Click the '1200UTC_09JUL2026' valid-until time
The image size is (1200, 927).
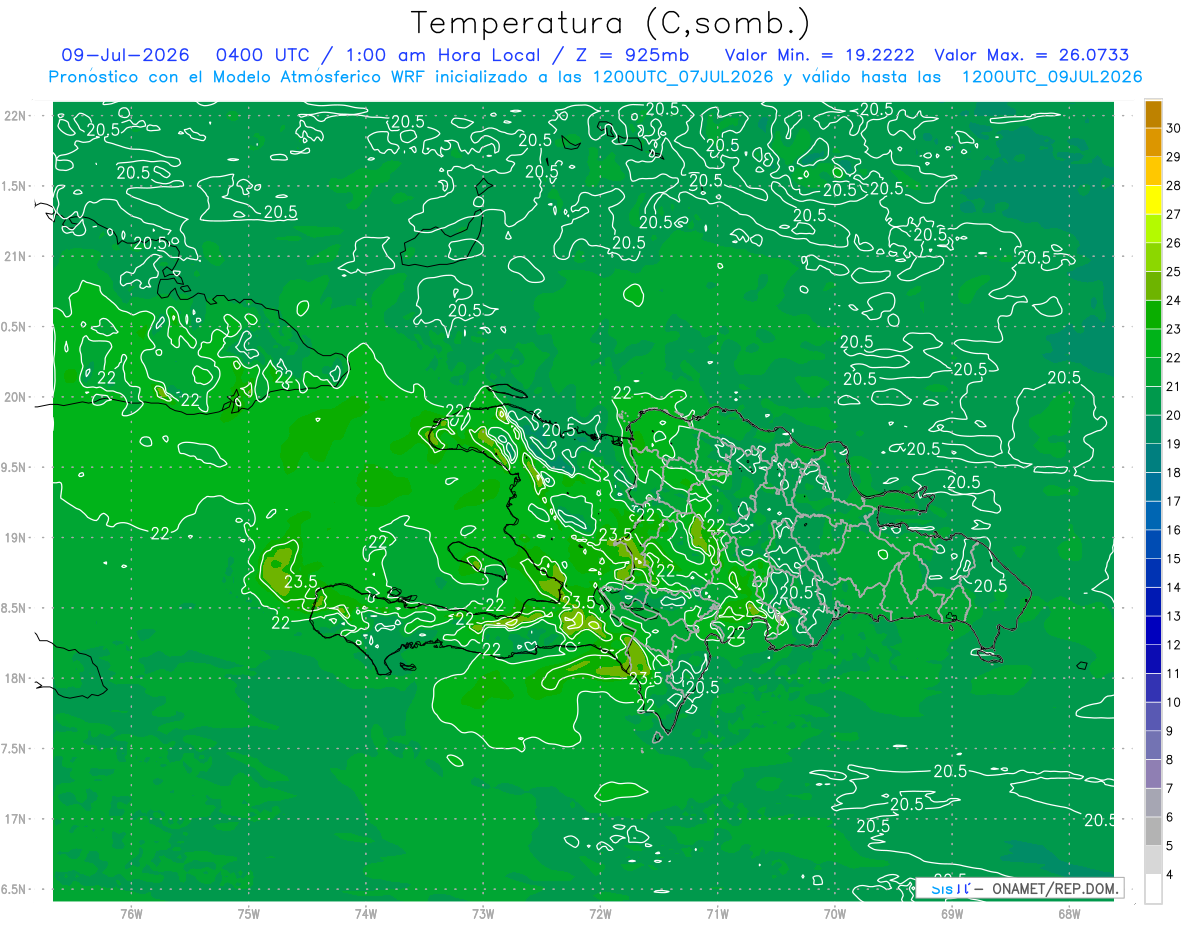coord(1051,77)
